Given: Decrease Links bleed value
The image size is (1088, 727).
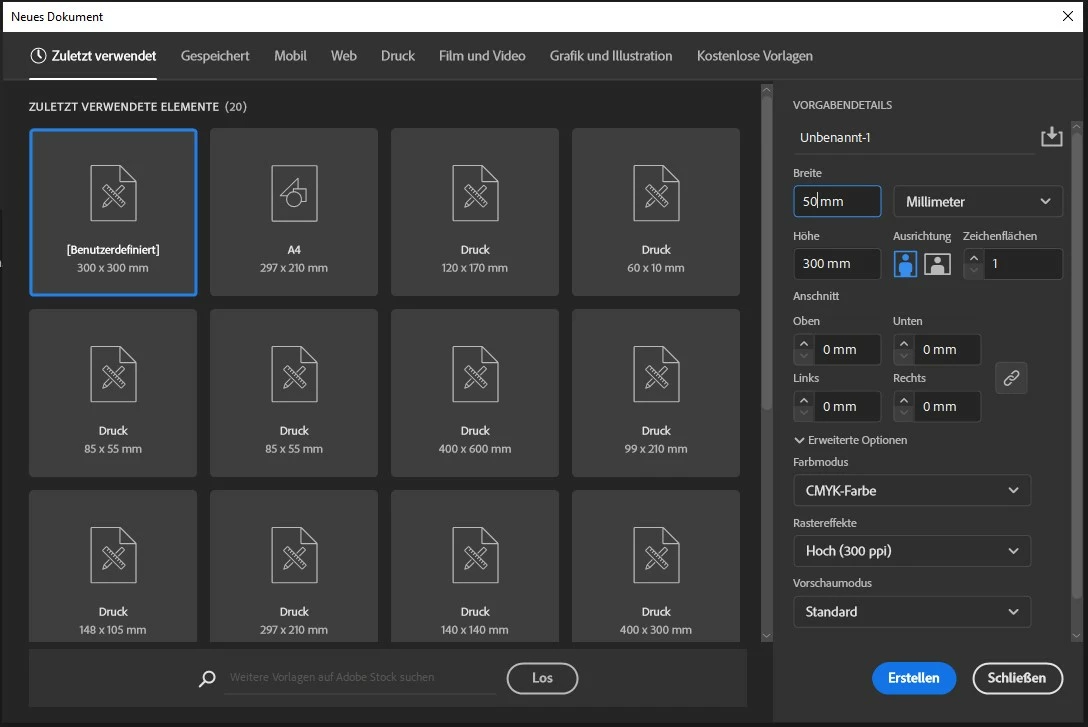Looking at the screenshot, I should pyautogui.click(x=804, y=413).
